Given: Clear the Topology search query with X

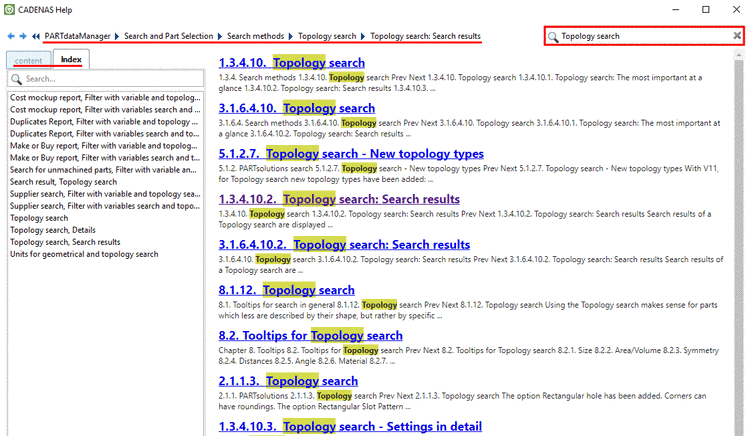Looking at the screenshot, I should (737, 36).
